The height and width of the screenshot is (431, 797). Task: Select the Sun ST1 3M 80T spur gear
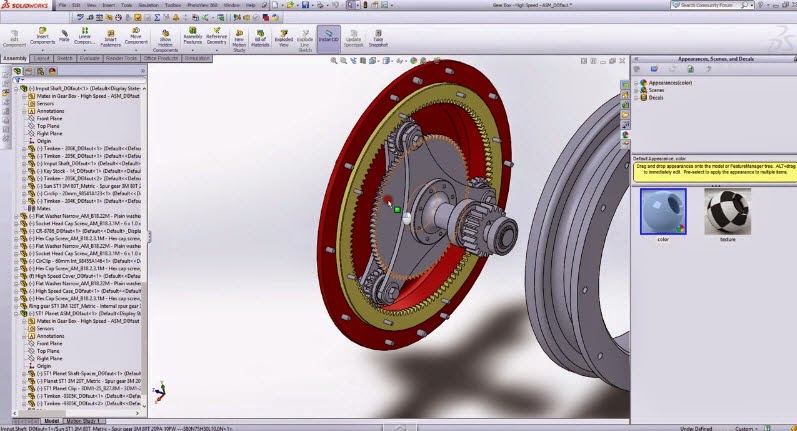point(85,186)
